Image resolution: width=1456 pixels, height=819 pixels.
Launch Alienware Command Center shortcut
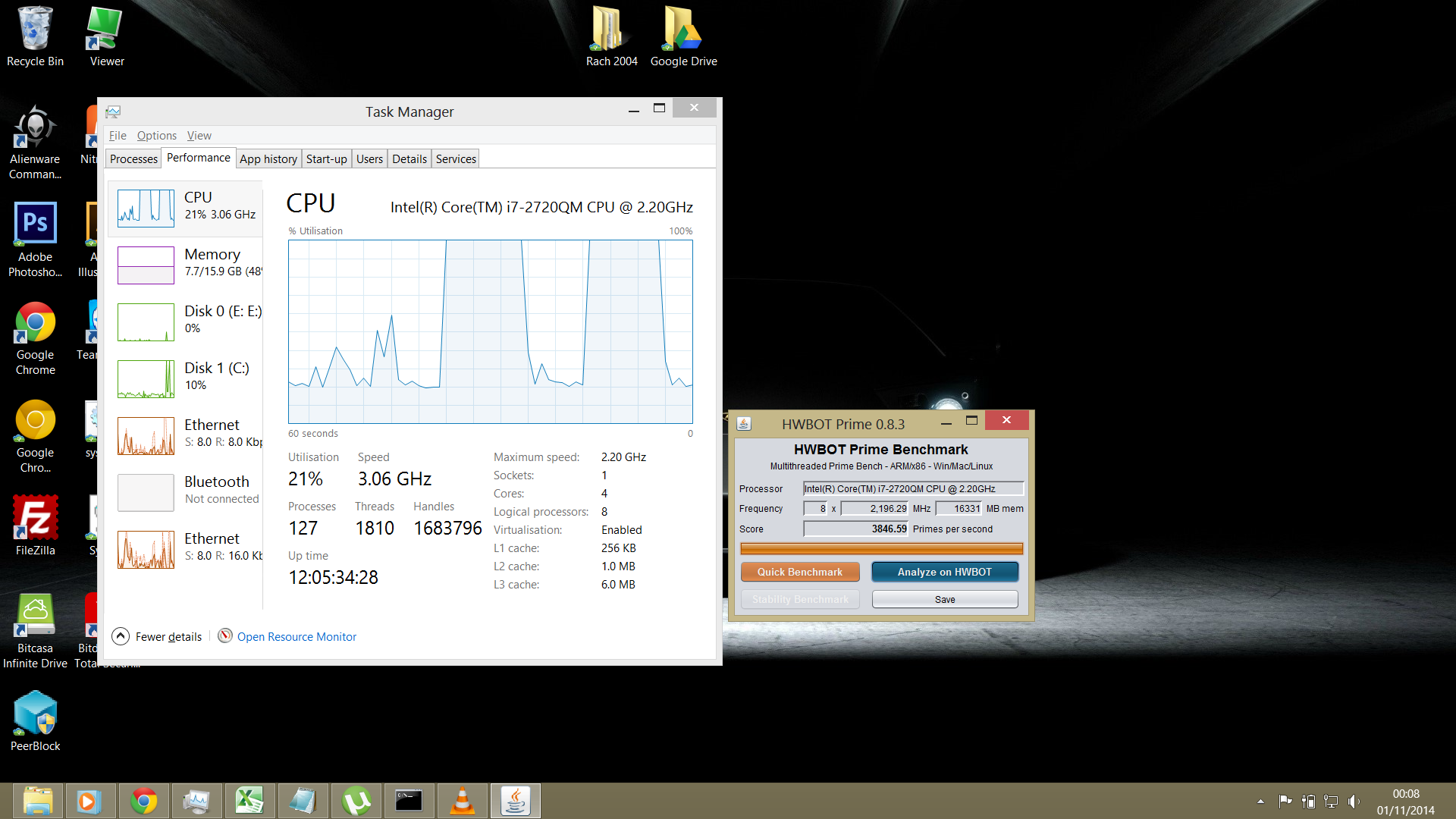coord(35,143)
